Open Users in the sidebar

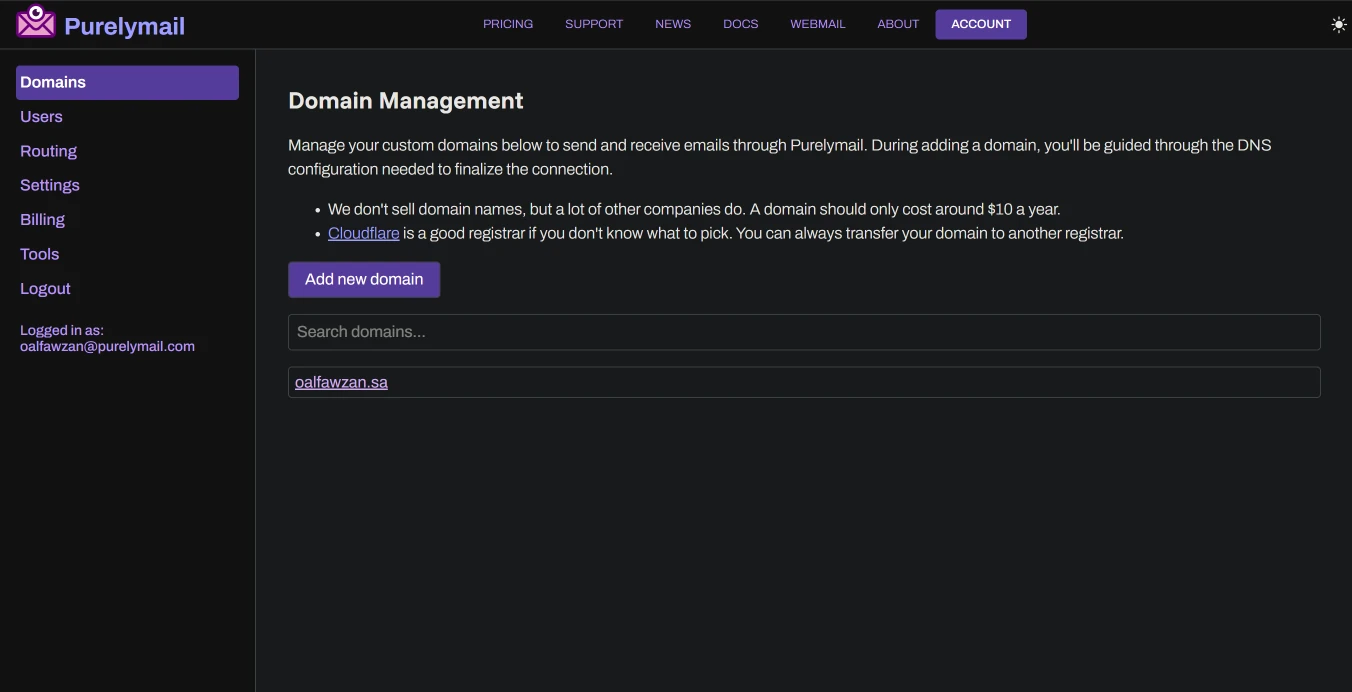coord(41,117)
